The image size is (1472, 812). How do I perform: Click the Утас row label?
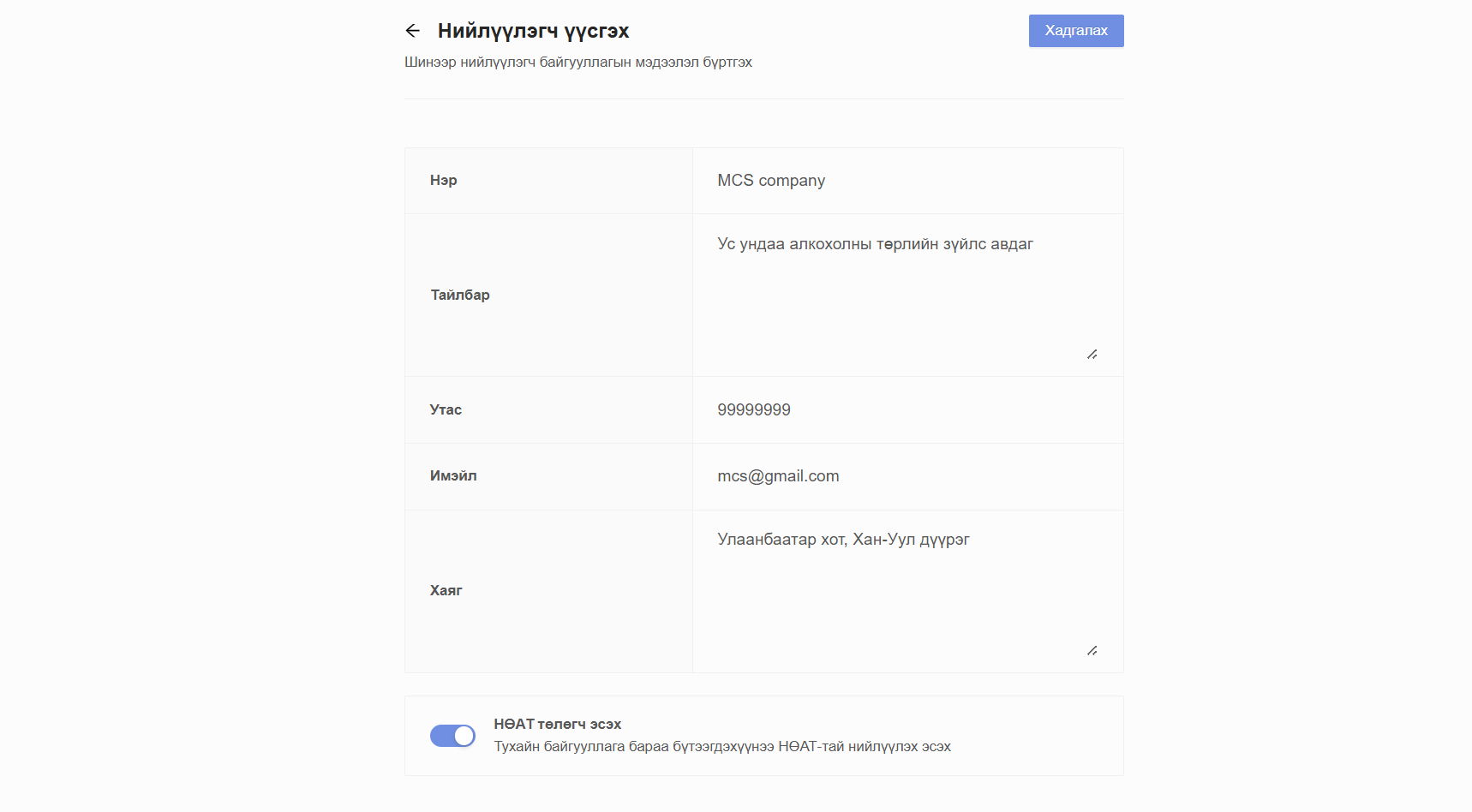pyautogui.click(x=445, y=409)
